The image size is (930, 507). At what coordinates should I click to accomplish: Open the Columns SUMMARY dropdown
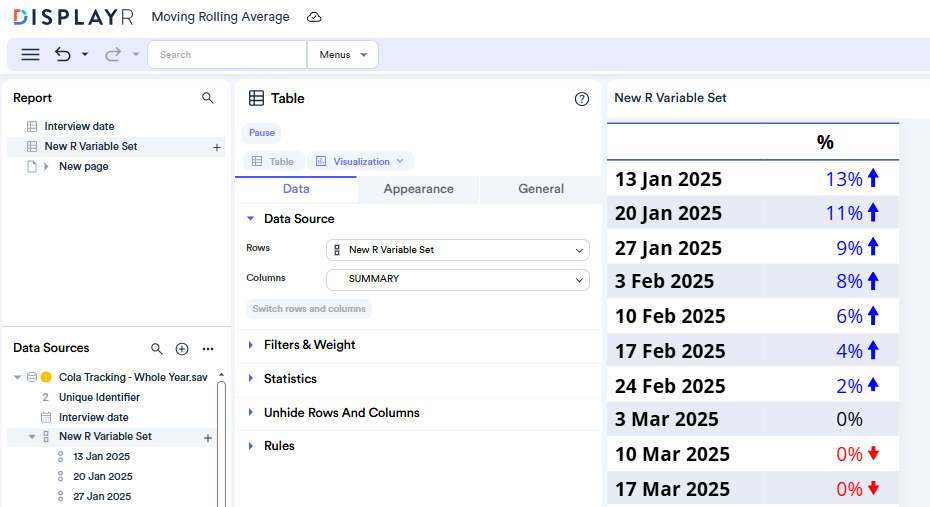click(x=458, y=280)
